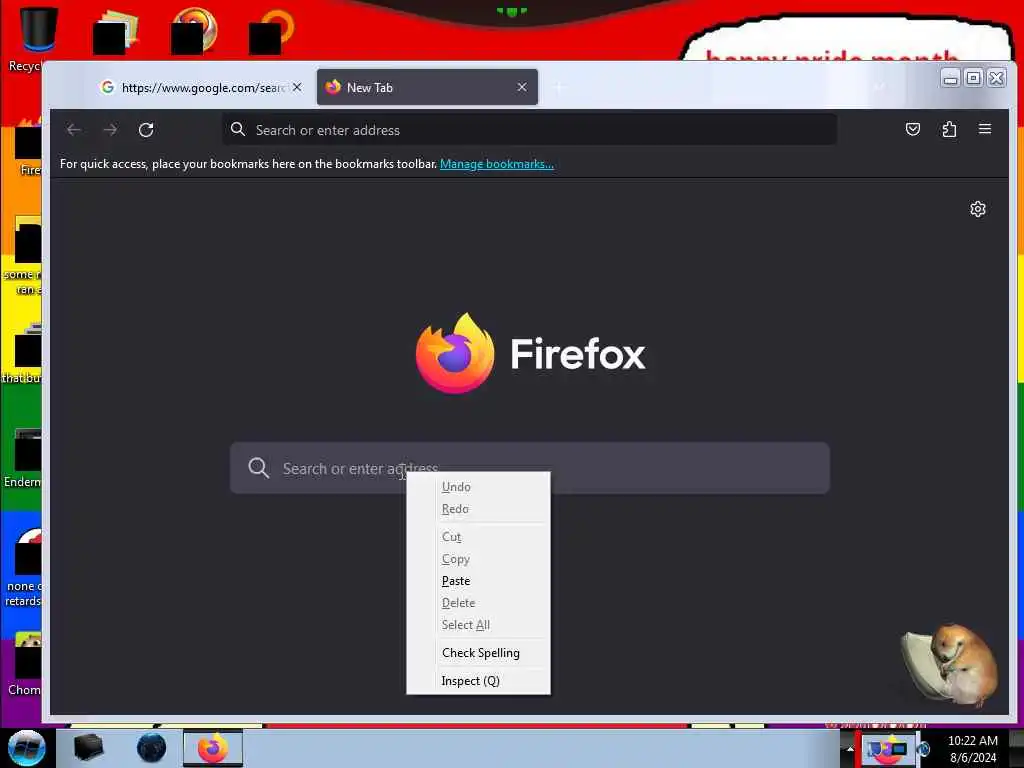Viewport: 1024px width, 768px height.
Task: Open Firefox from the taskbar
Action: pyautogui.click(x=213, y=748)
